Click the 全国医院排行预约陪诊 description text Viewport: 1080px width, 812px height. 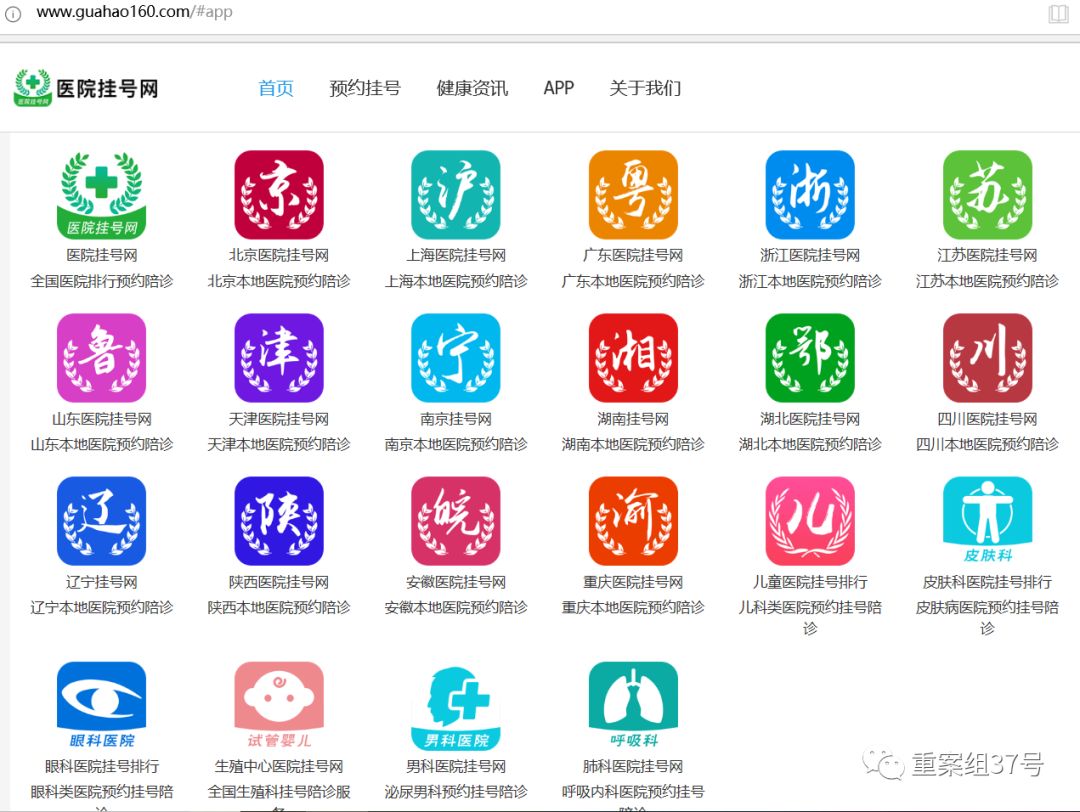coord(101,281)
